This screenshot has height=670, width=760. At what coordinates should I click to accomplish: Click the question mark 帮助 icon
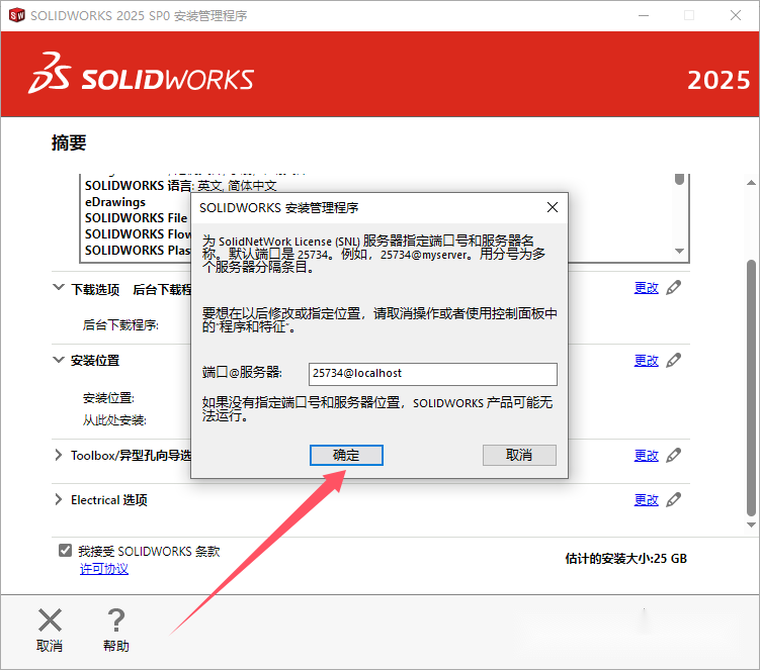(x=116, y=621)
